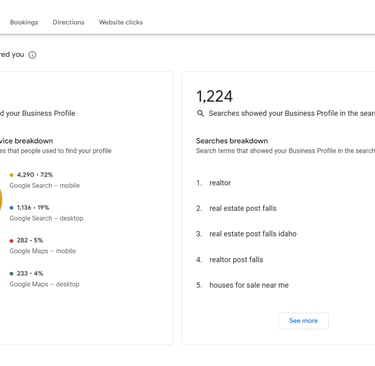Click the Searches breakdown heading
The width and height of the screenshot is (375, 366).
click(232, 141)
